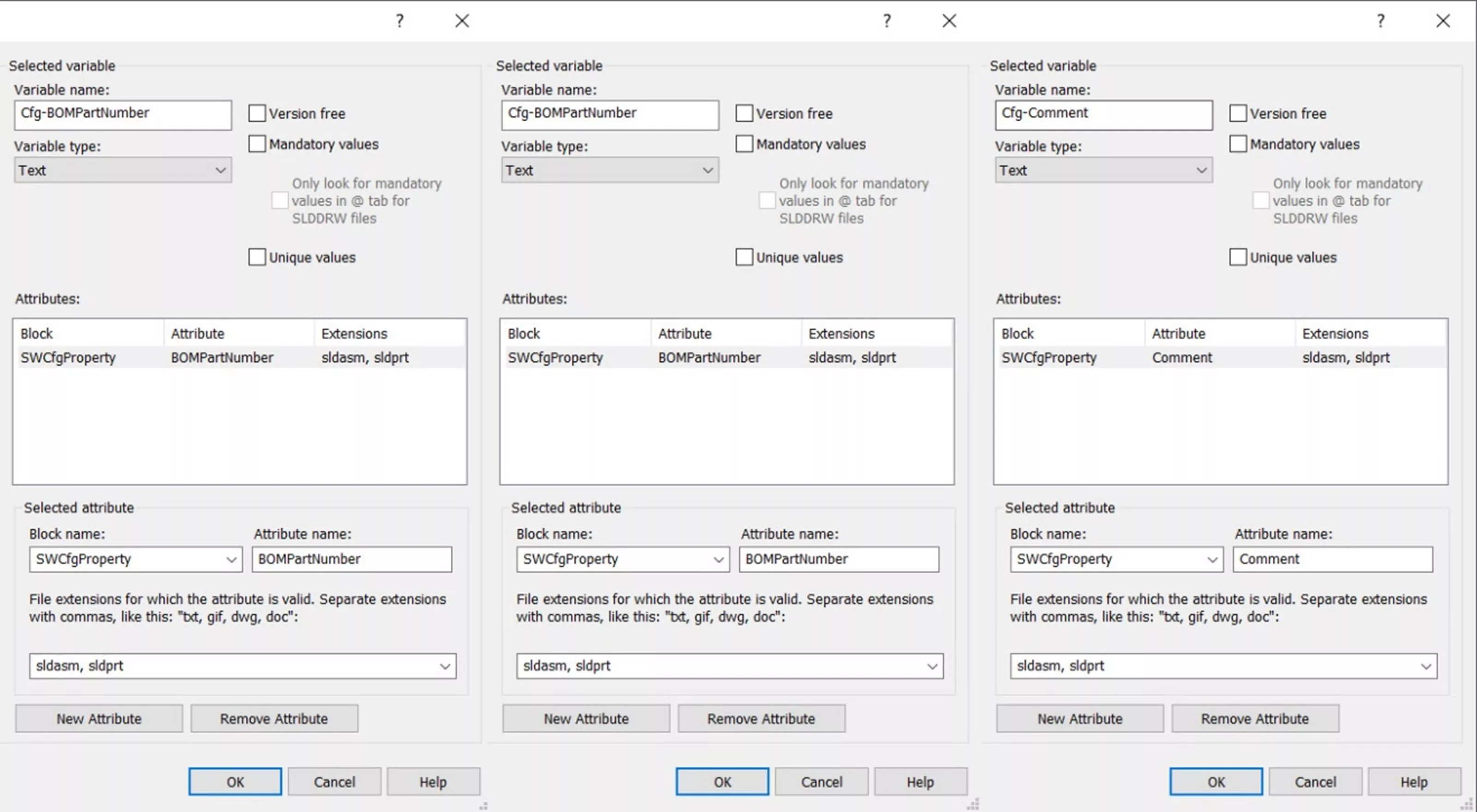Click New Attribute button in first dialog
1477x812 pixels.
[x=100, y=718]
